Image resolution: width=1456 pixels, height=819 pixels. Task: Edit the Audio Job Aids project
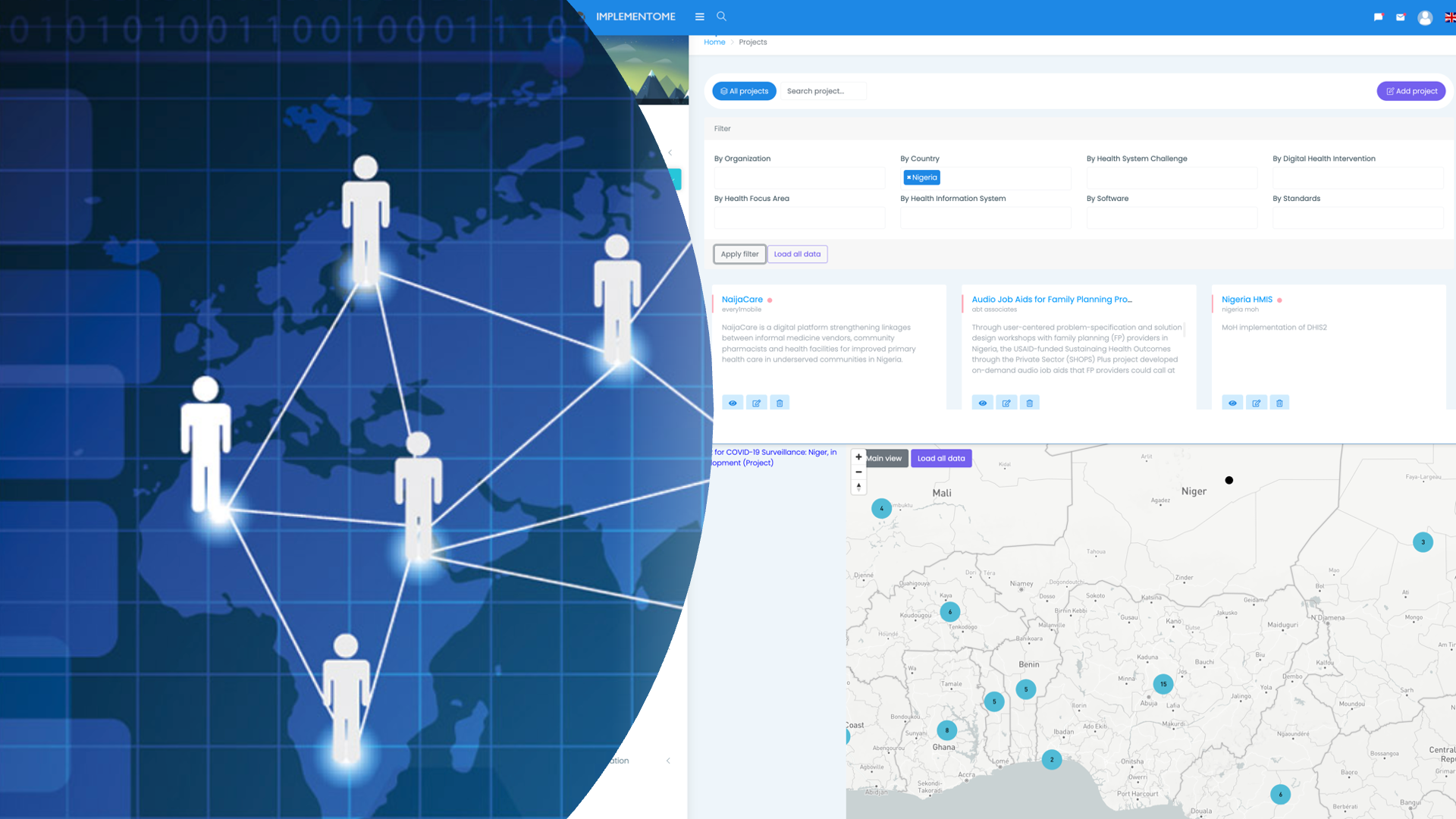pyautogui.click(x=1006, y=403)
